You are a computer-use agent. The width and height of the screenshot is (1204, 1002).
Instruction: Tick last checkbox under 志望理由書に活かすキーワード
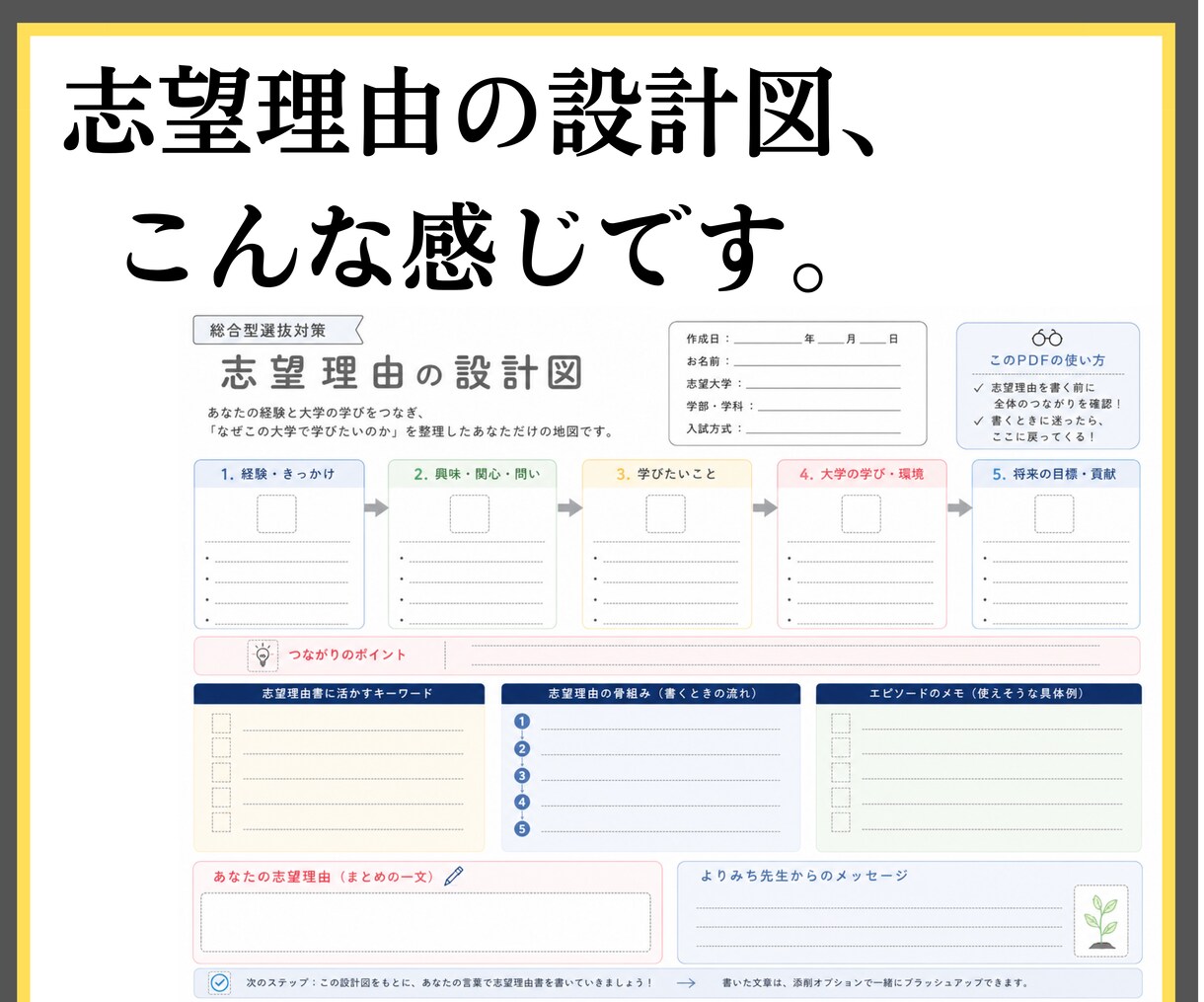221,822
